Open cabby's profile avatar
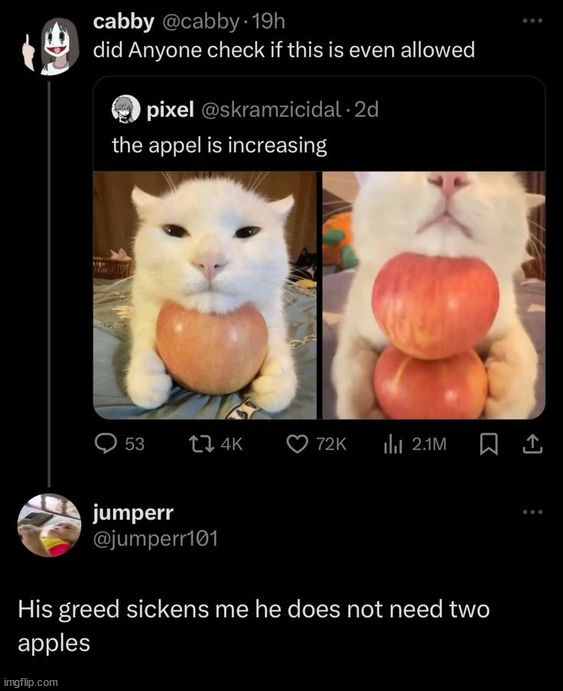563x691 pixels. click(60, 46)
